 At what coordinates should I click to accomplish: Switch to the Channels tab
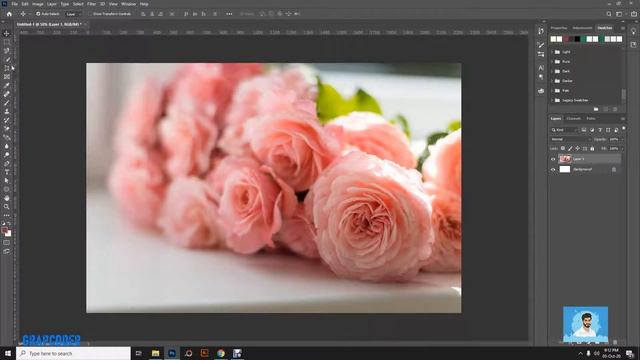[573, 119]
